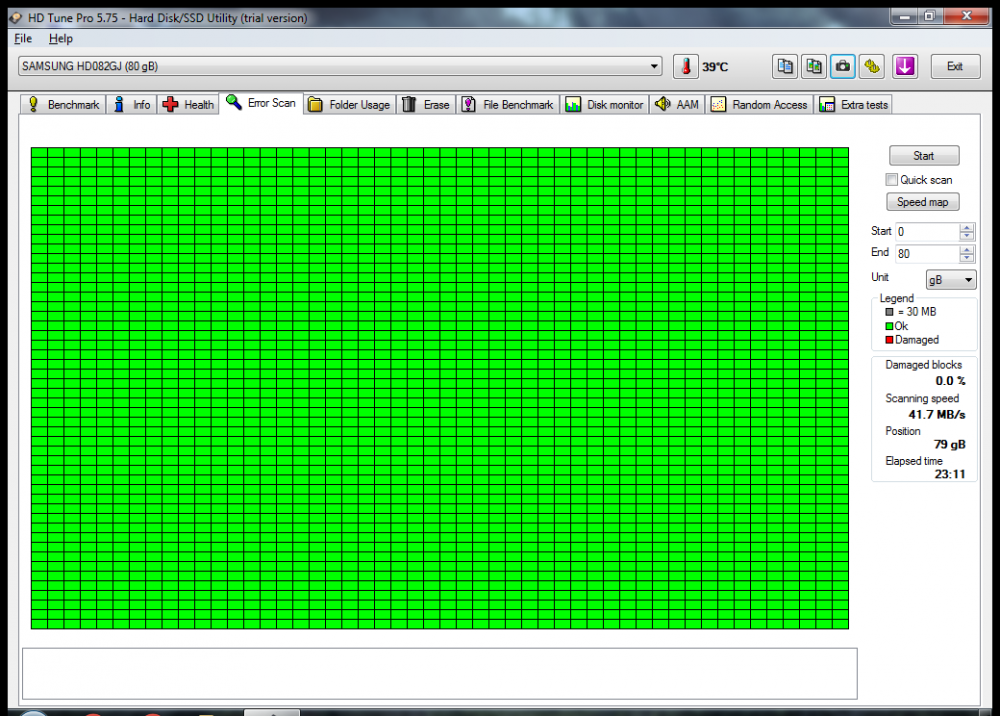
Task: Click the copy text to clipboard icon
Action: tap(785, 67)
